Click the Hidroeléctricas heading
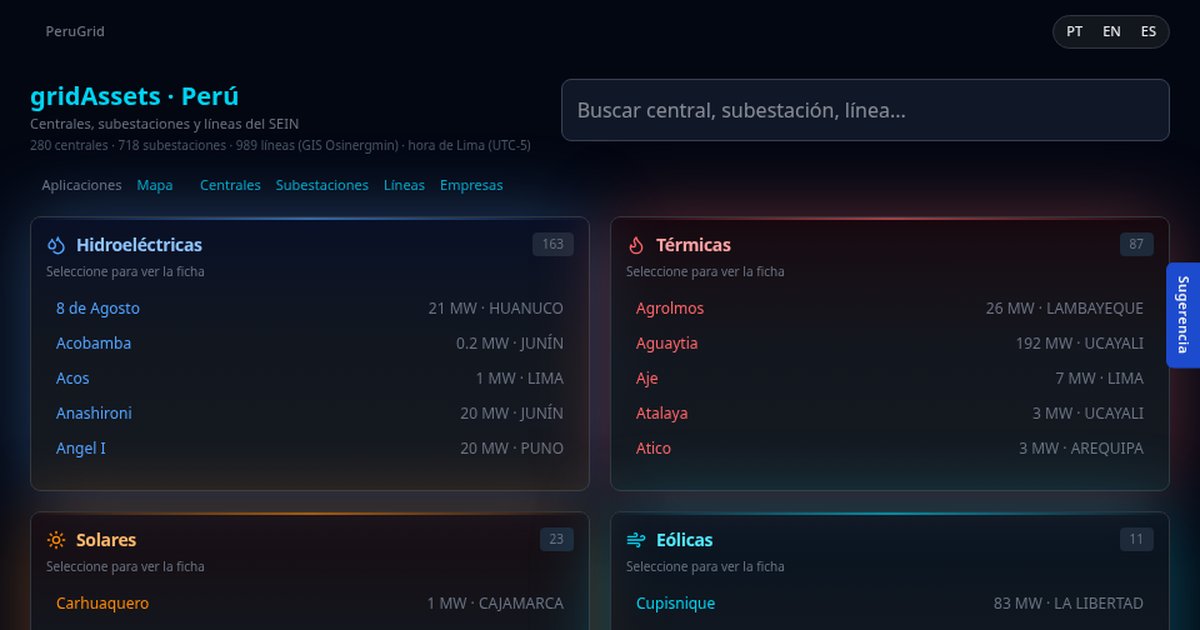The width and height of the screenshot is (1200, 630). point(139,245)
